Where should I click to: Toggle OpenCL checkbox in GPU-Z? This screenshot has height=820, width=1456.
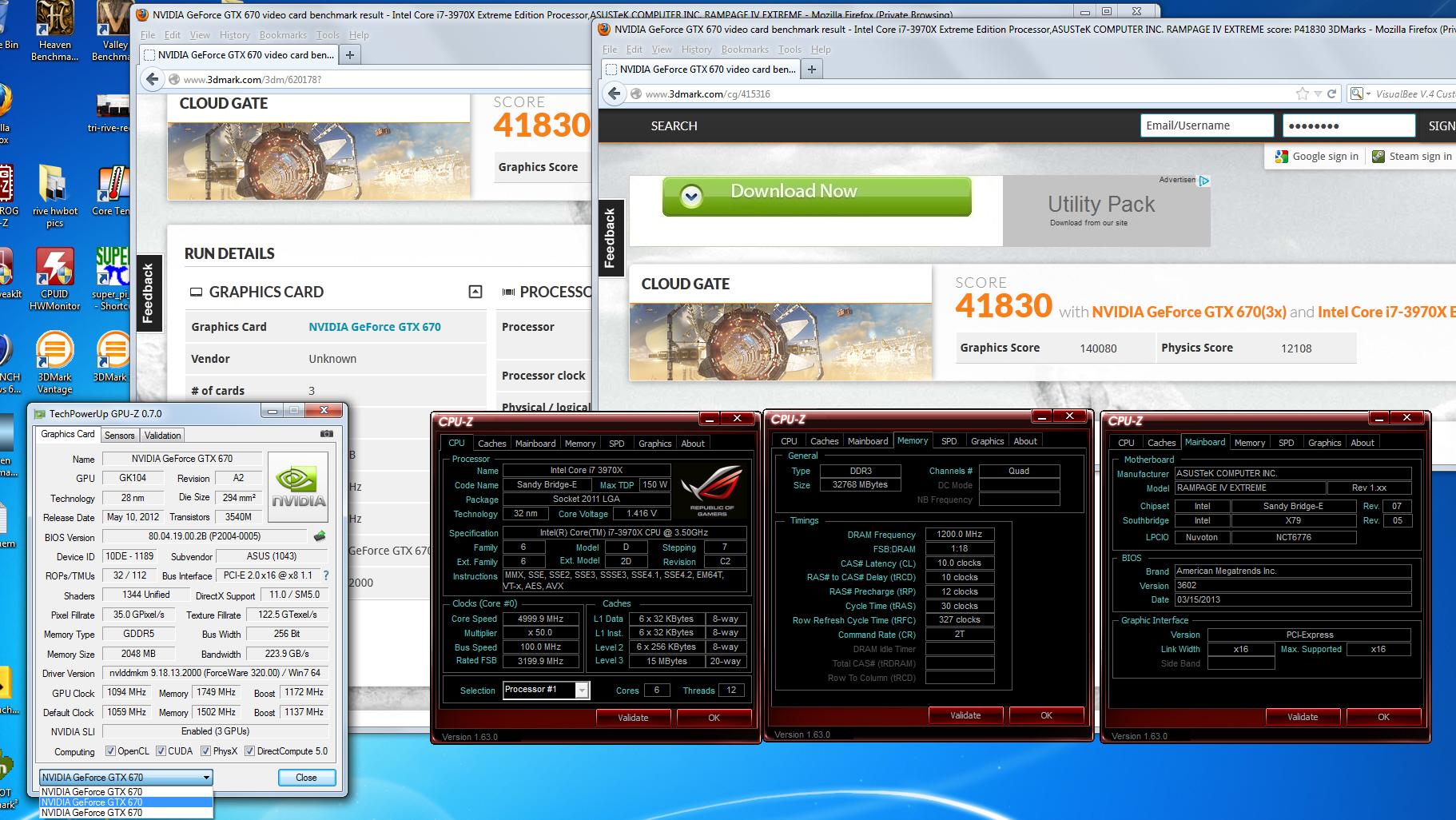[x=111, y=751]
